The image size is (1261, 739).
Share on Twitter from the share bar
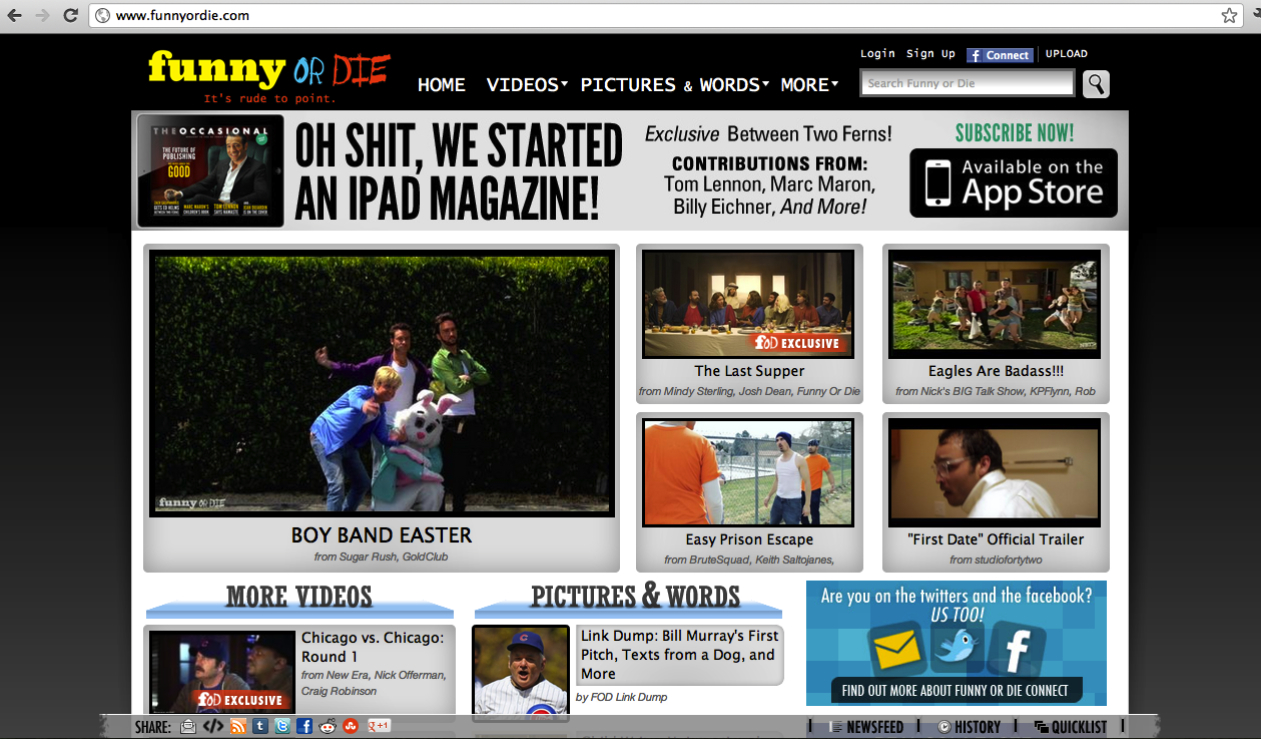point(283,727)
